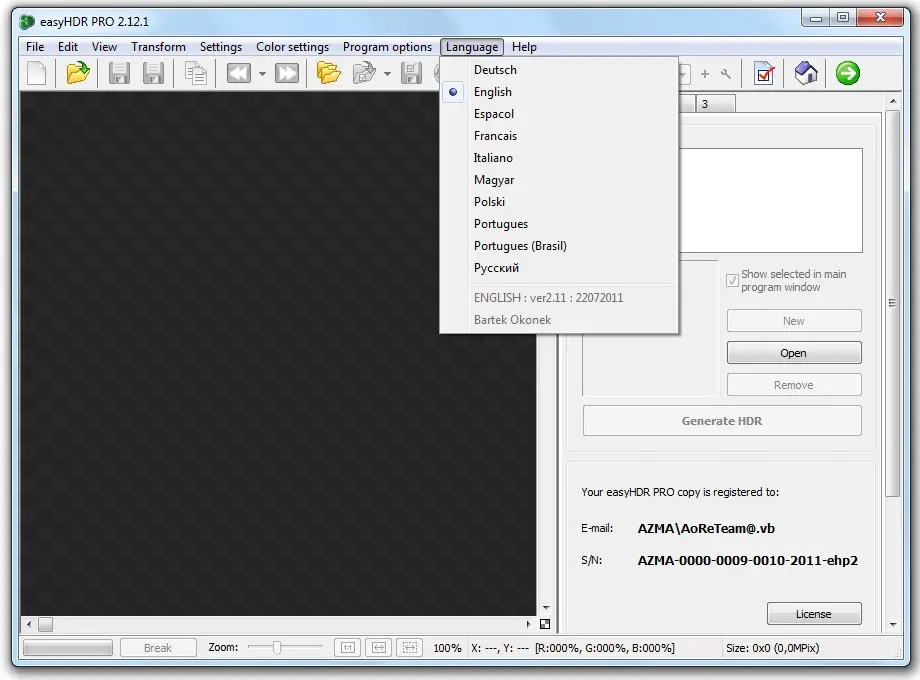Click the right panel vertical scrollbar thumb

click(x=892, y=303)
